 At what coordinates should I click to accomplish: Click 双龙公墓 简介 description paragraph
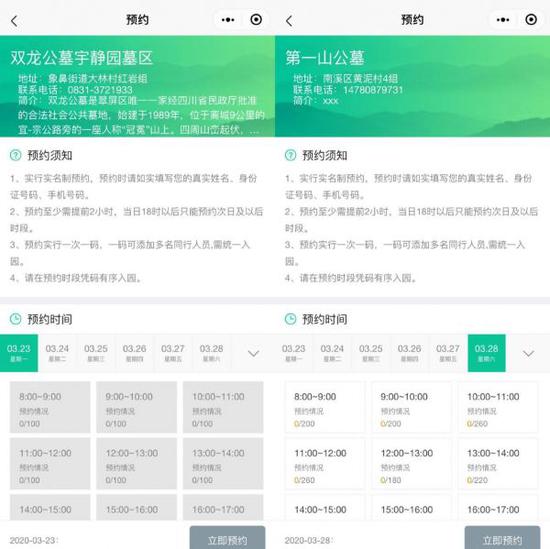click(141, 115)
